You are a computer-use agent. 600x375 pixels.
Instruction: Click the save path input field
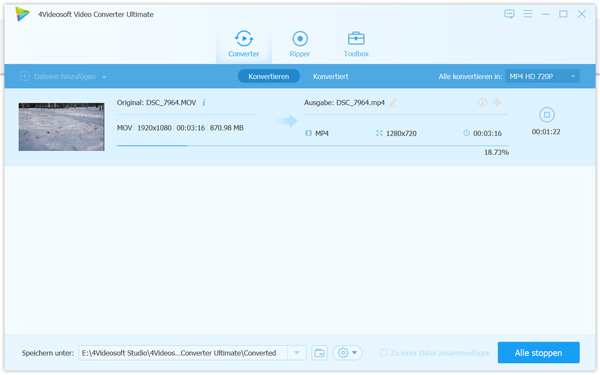pos(183,352)
